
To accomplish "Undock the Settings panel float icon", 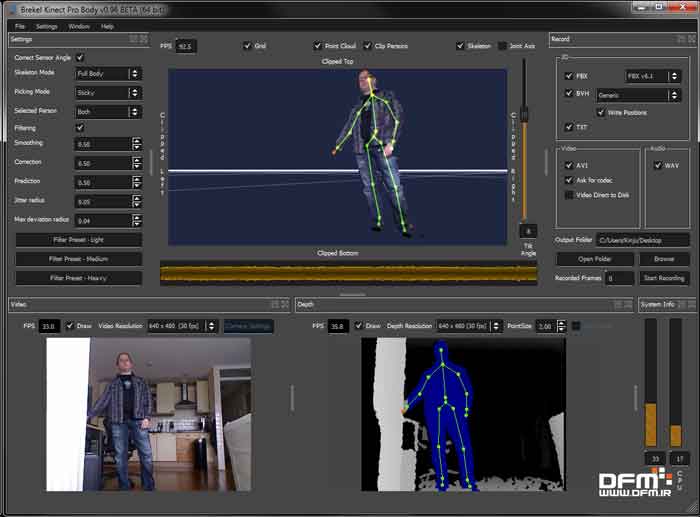I will [133, 39].
